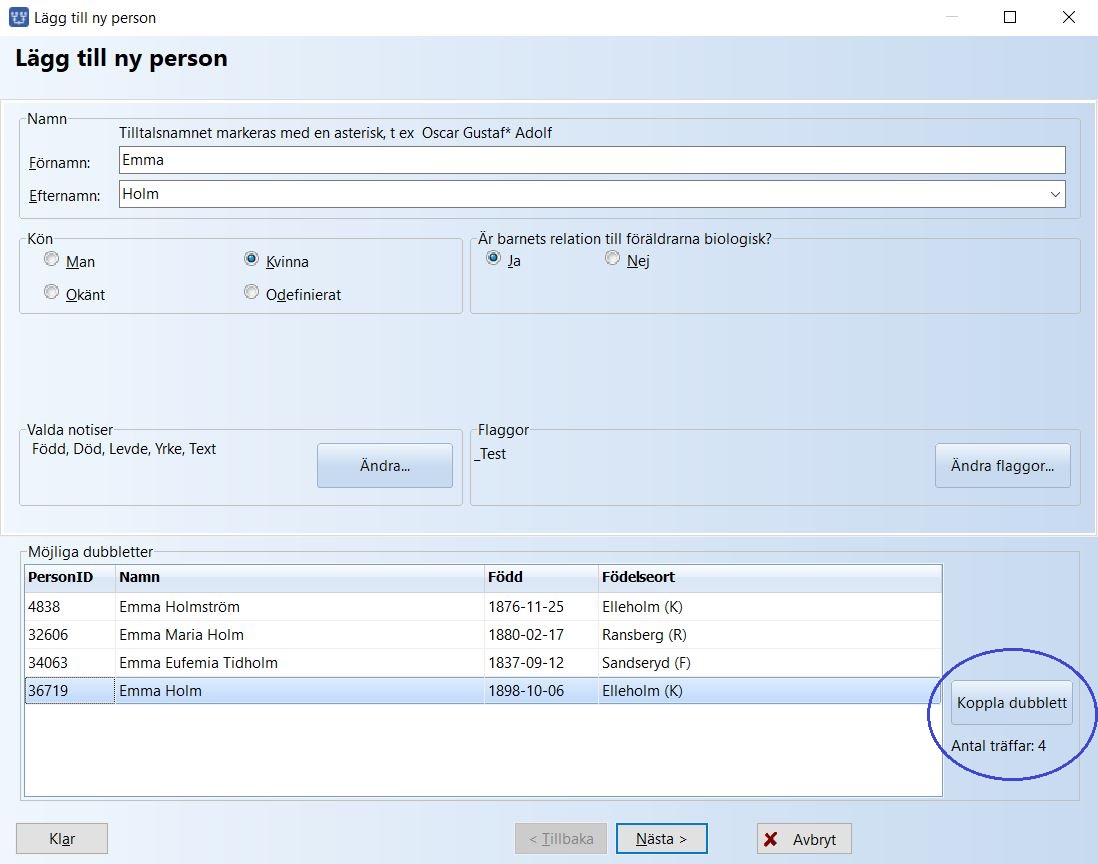Cancel the dialog with Avbryt
This screenshot has width=1098, height=864.
pyautogui.click(x=804, y=839)
